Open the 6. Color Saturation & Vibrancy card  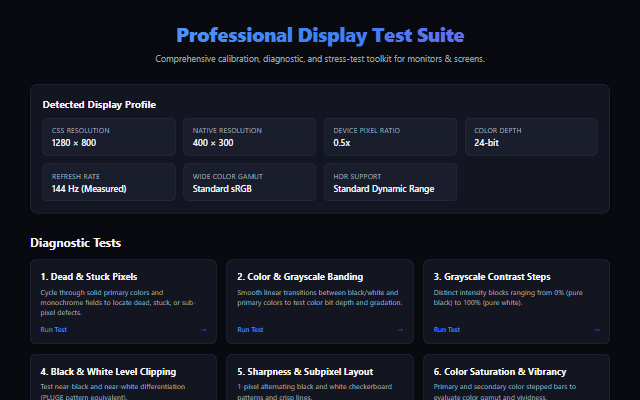tap(516, 377)
